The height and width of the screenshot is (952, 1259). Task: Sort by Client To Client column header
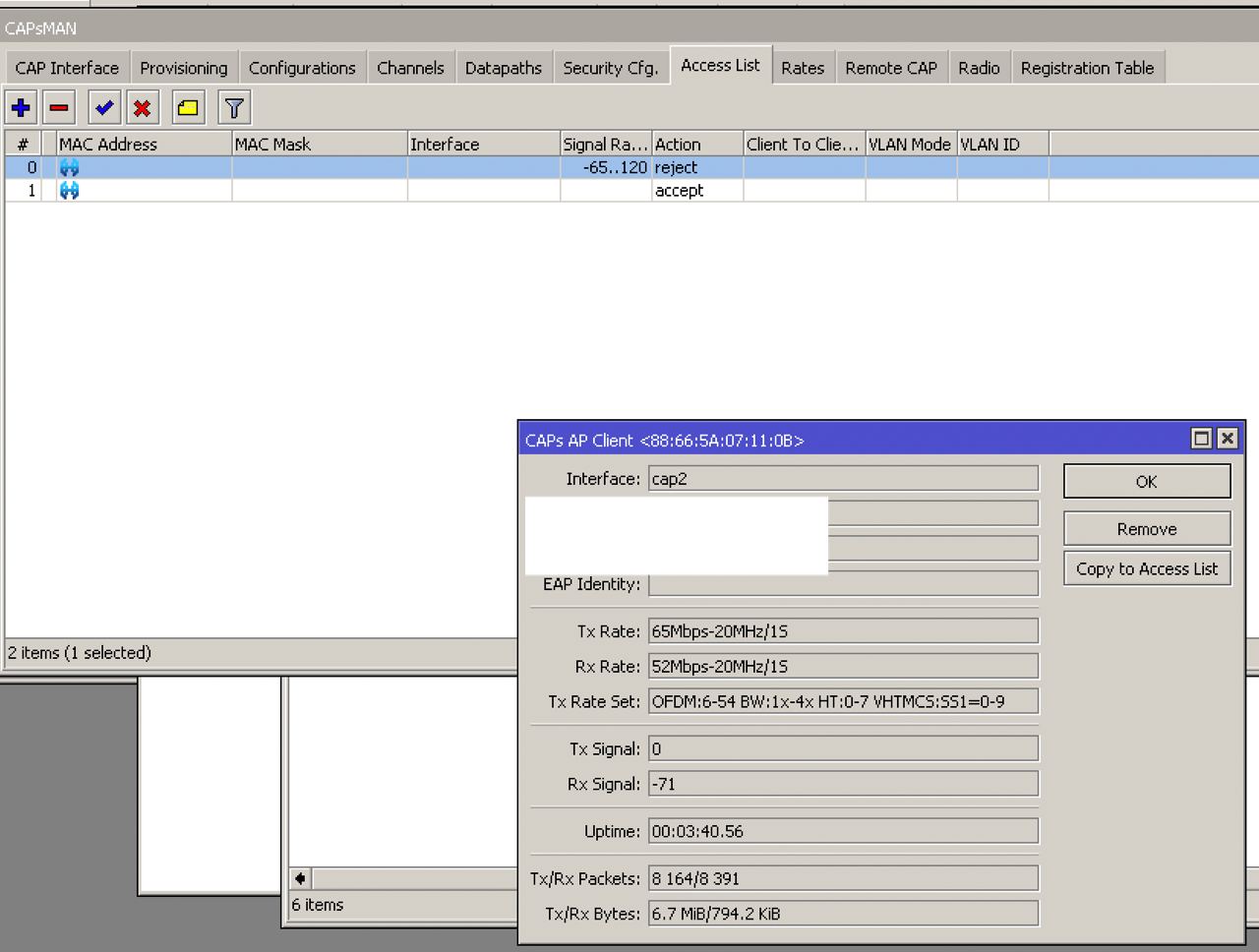804,144
